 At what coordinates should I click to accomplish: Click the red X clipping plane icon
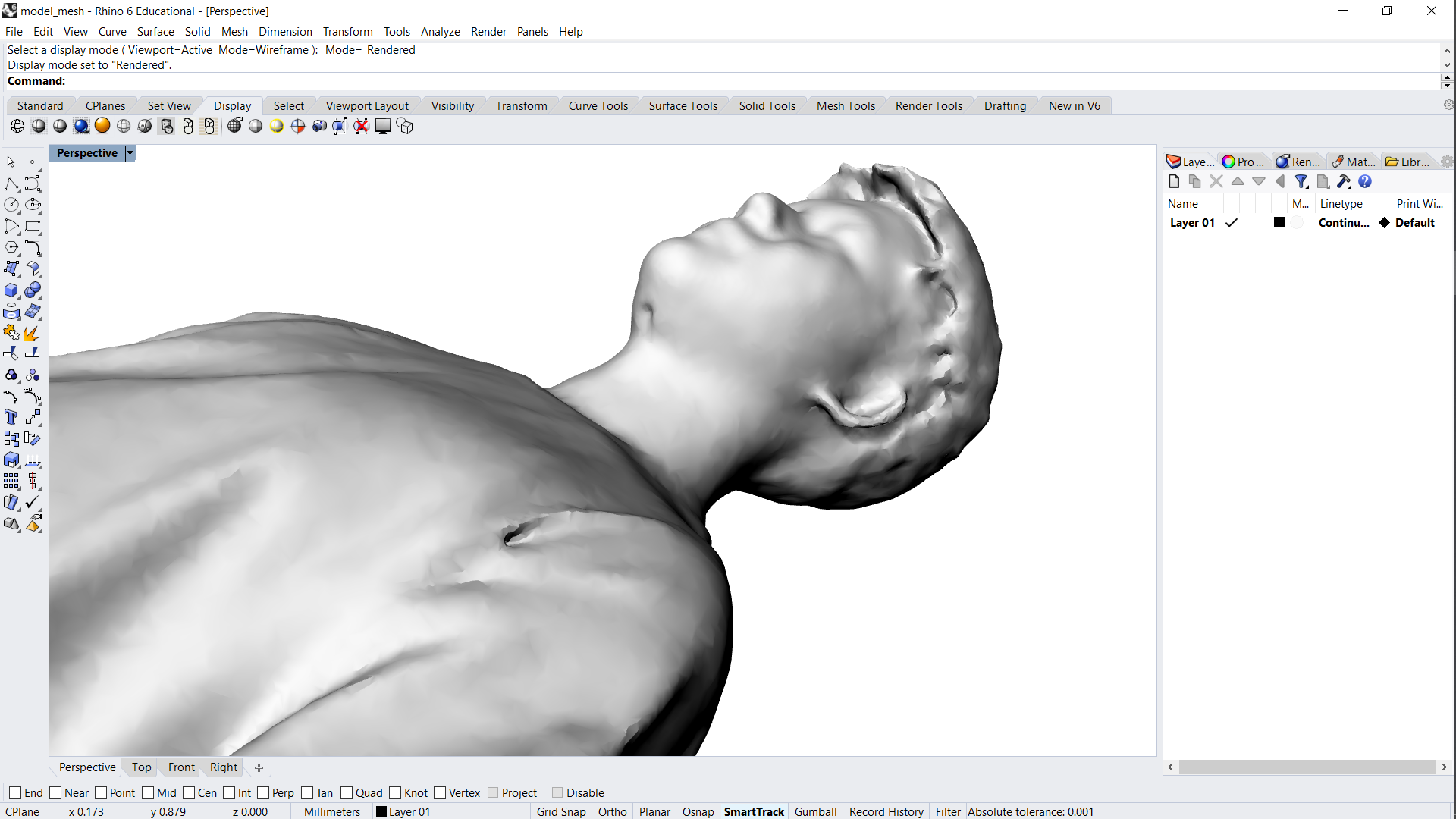362,126
